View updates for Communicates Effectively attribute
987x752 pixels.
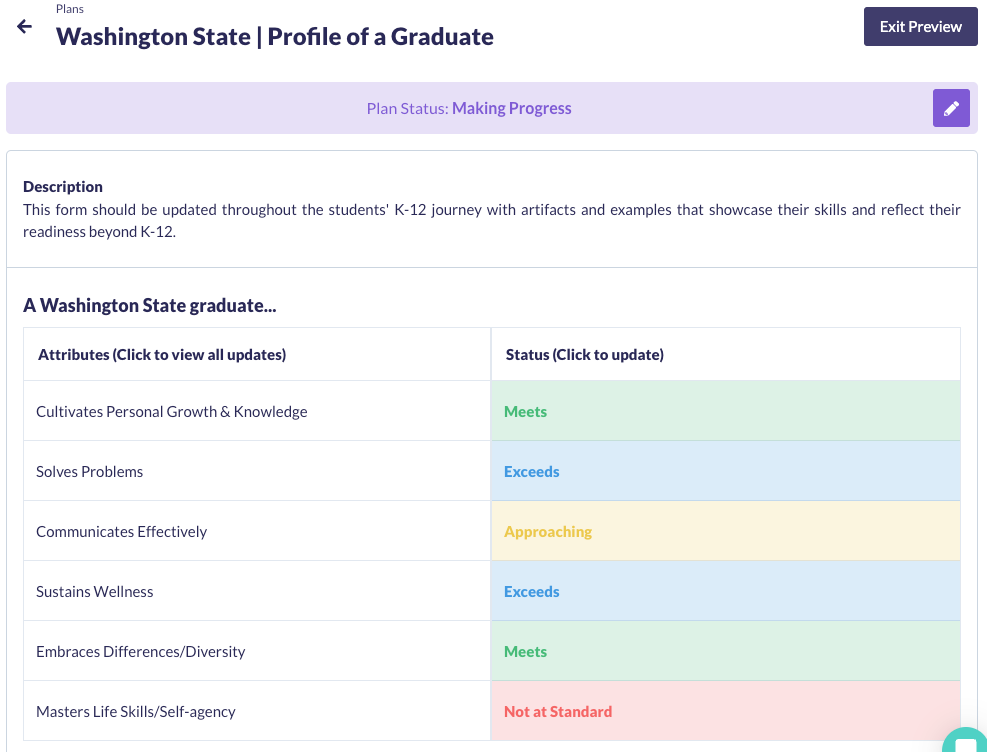(122, 531)
